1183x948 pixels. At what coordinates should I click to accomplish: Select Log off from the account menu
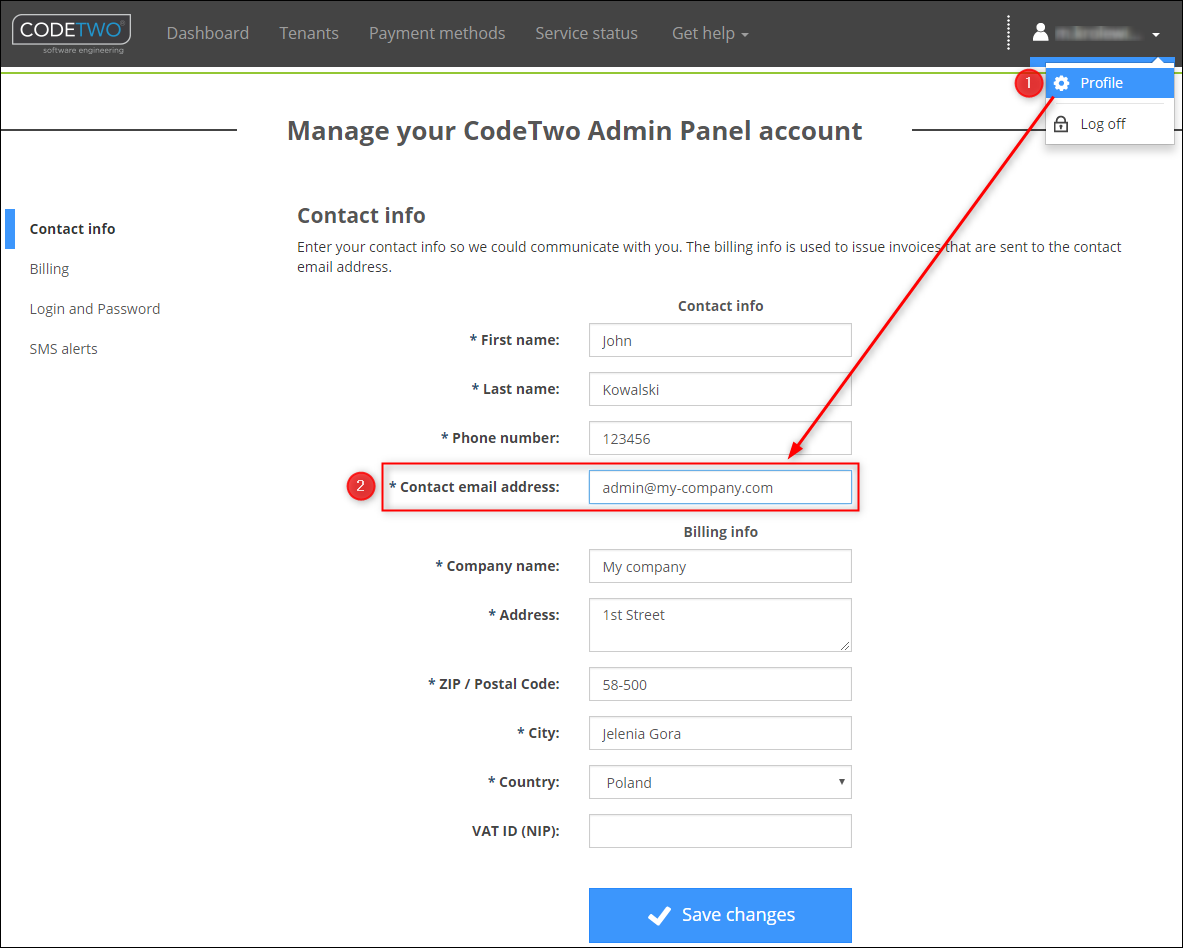pyautogui.click(x=1102, y=123)
